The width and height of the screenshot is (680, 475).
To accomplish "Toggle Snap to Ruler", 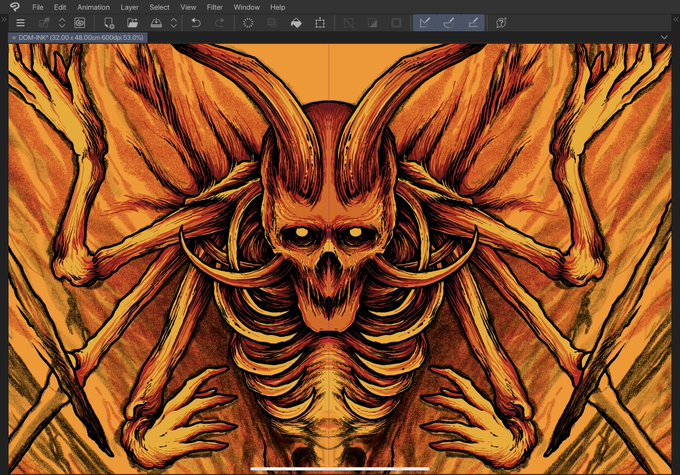I will [425, 22].
